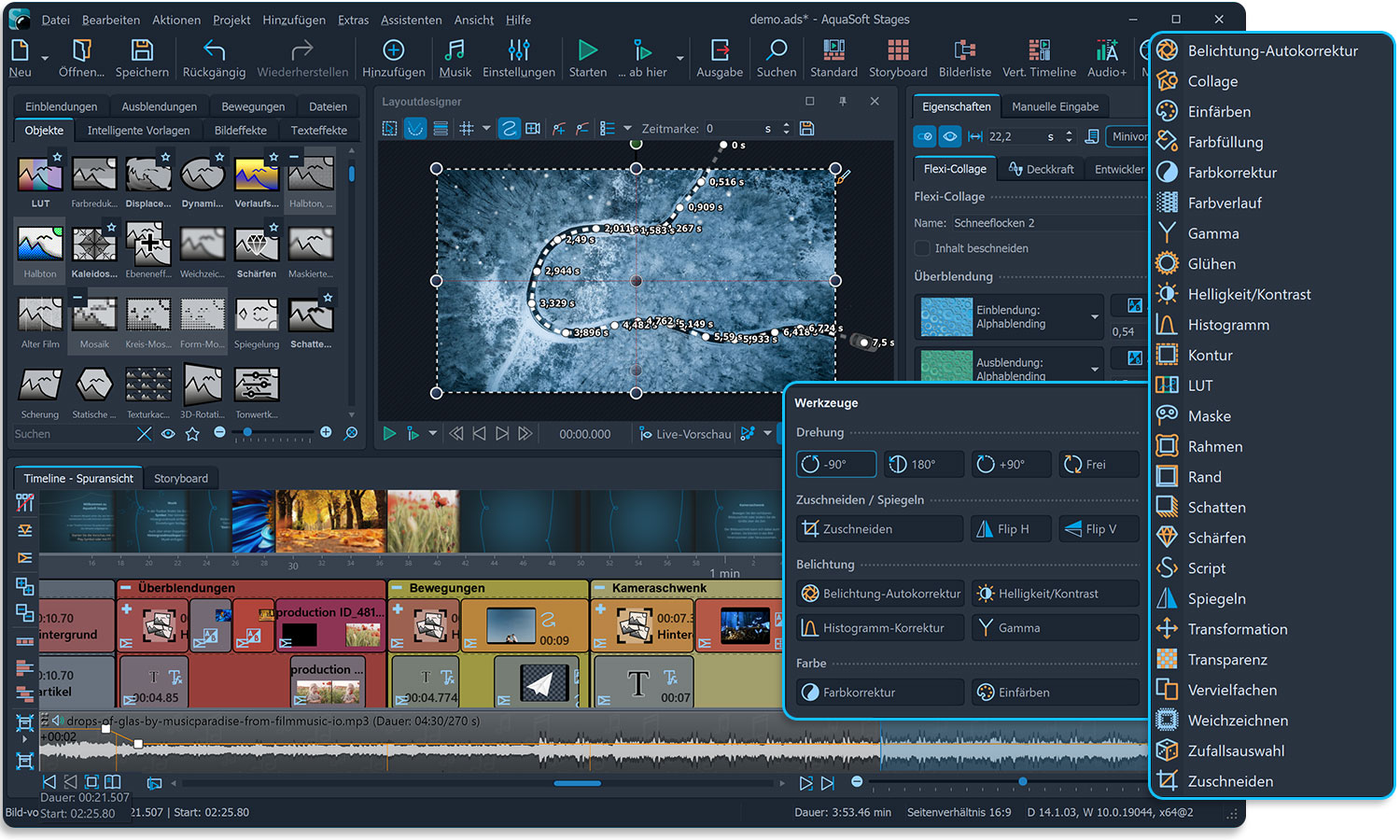The width and height of the screenshot is (1400, 840).
Task: Click the Ausgabe export icon
Action: [x=720, y=58]
